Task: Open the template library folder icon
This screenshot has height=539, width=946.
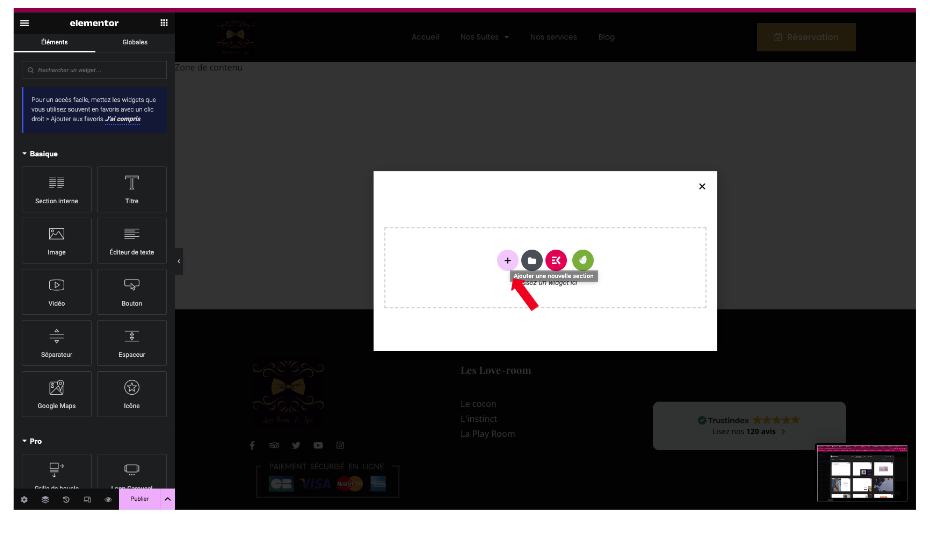Action: point(532,260)
